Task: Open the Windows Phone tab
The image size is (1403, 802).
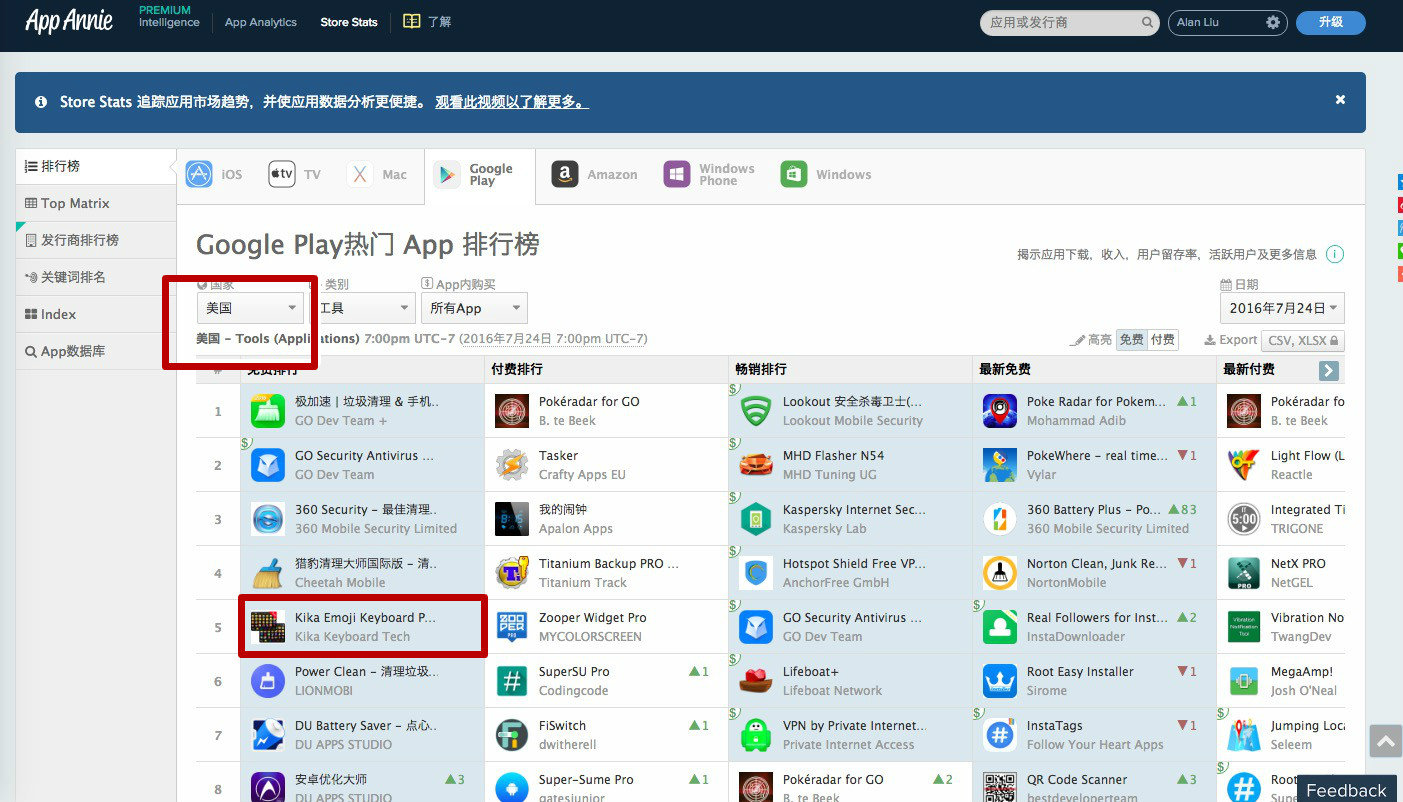Action: (x=709, y=174)
